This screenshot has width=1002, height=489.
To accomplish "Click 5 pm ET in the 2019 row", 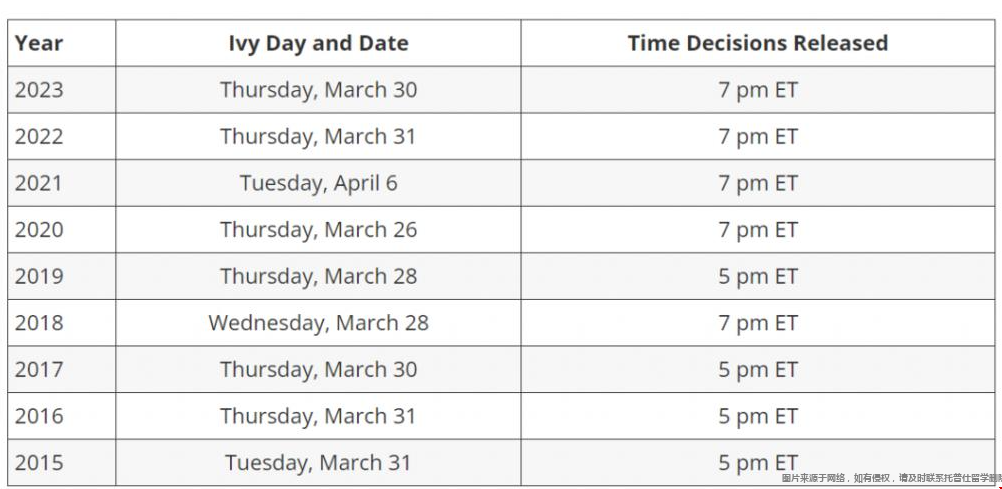I will coord(758,277).
